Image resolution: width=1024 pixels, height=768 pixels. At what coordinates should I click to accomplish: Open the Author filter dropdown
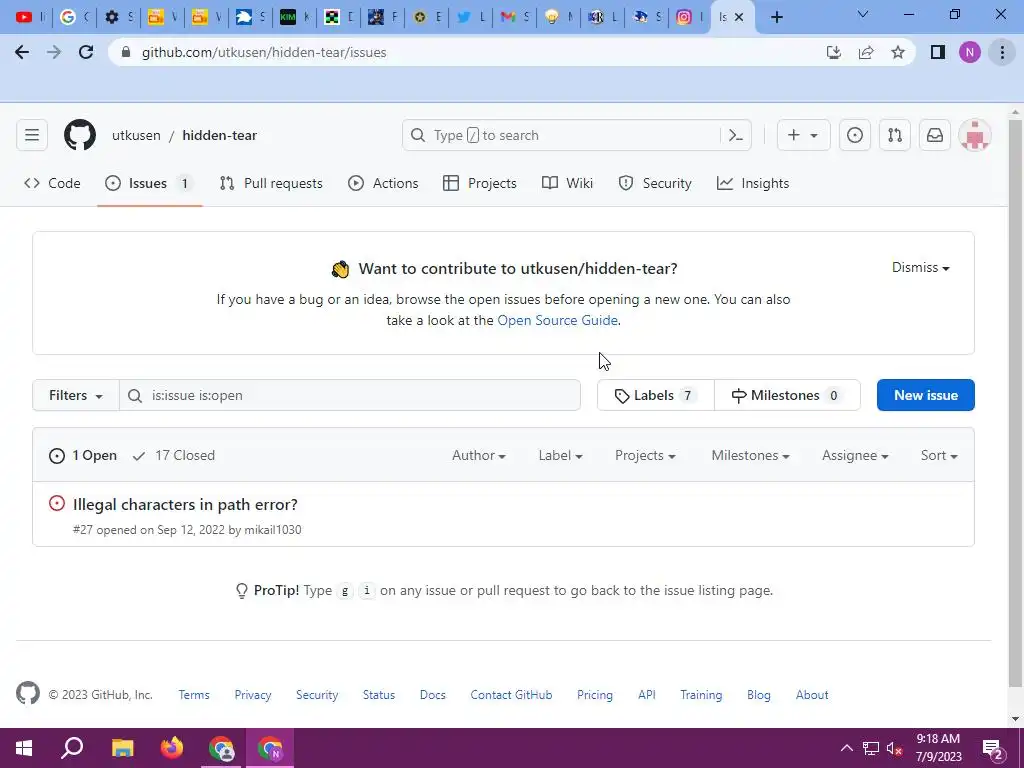(x=479, y=456)
